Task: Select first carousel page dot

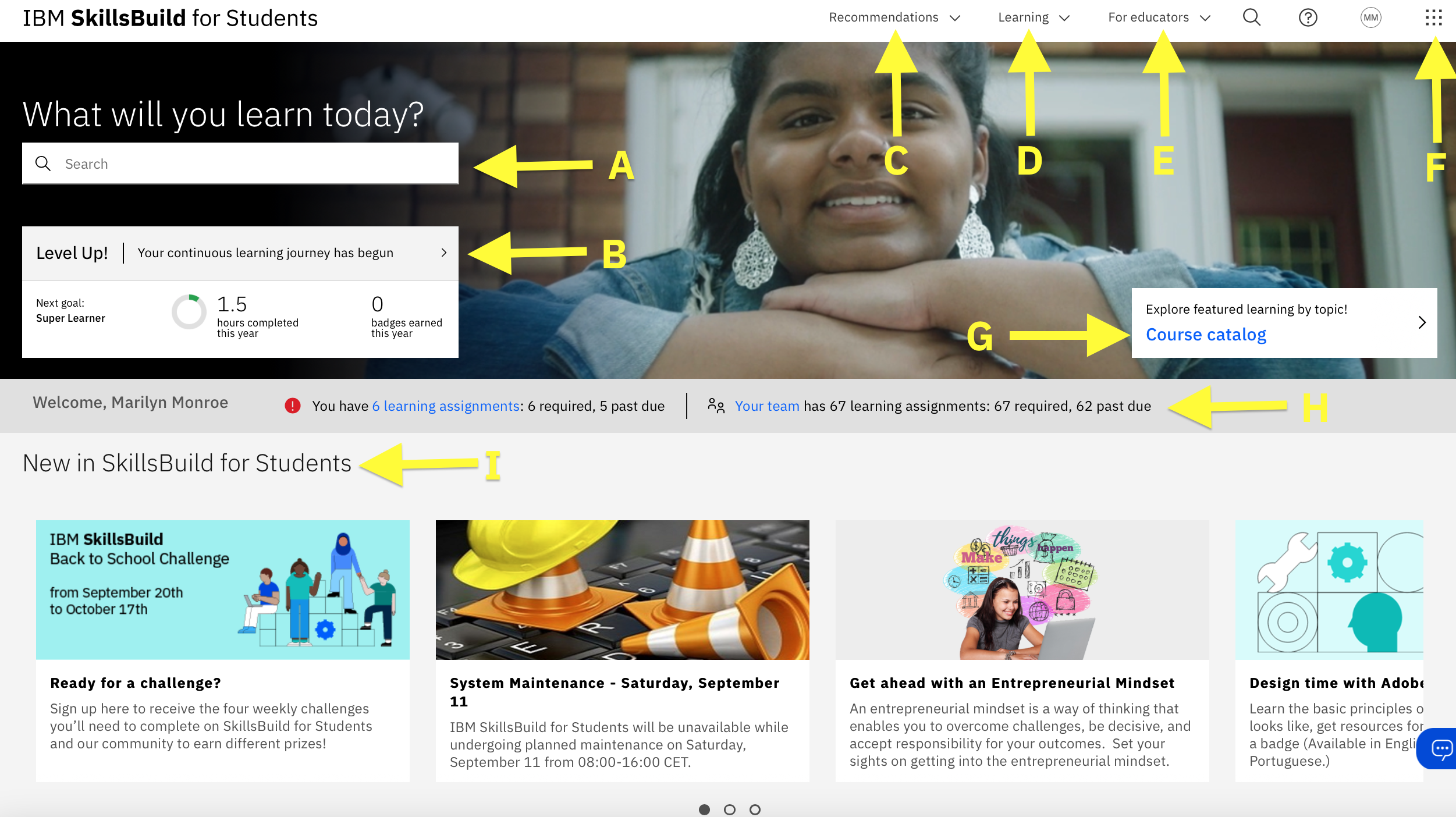Action: pyautogui.click(x=704, y=809)
